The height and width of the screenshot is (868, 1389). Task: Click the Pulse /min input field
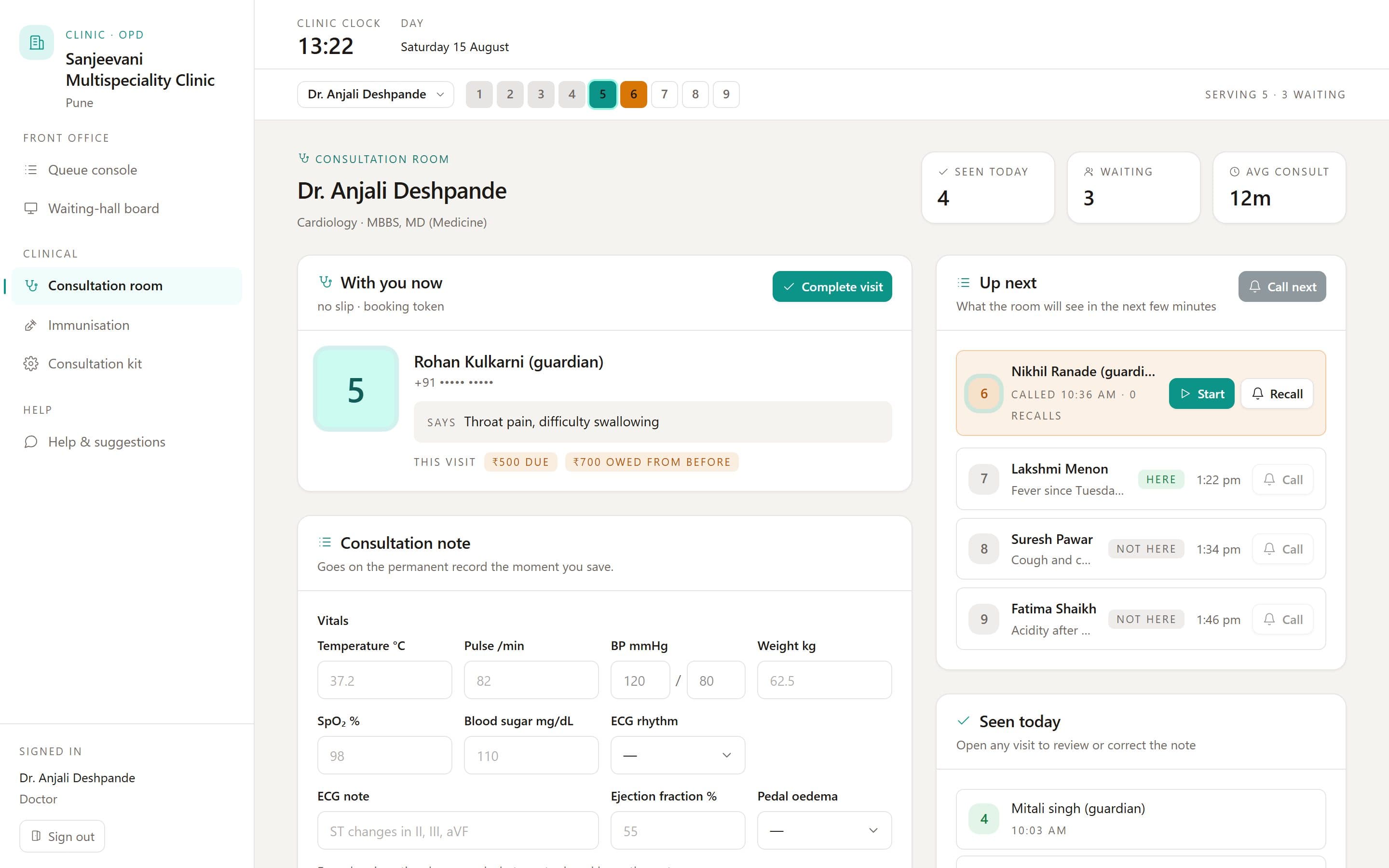tap(531, 680)
